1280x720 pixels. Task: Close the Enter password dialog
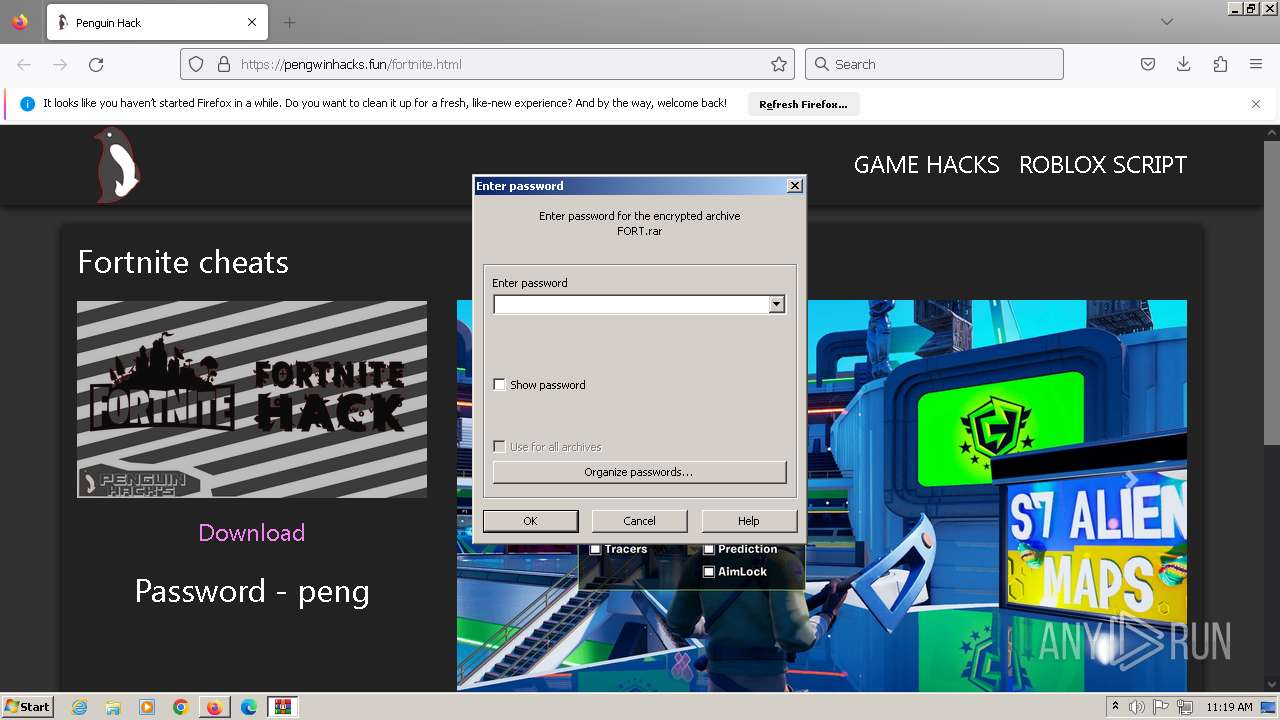795,186
